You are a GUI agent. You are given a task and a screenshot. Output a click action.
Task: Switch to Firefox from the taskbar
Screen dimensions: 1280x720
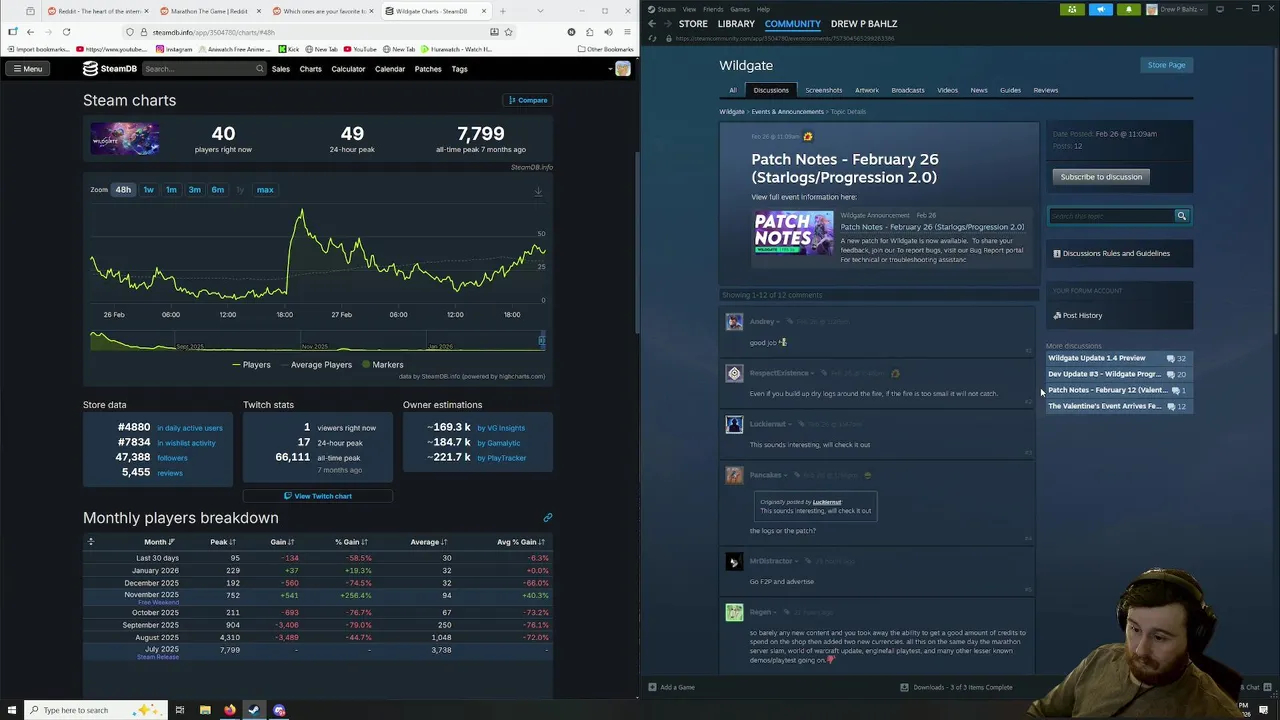pyautogui.click(x=230, y=710)
